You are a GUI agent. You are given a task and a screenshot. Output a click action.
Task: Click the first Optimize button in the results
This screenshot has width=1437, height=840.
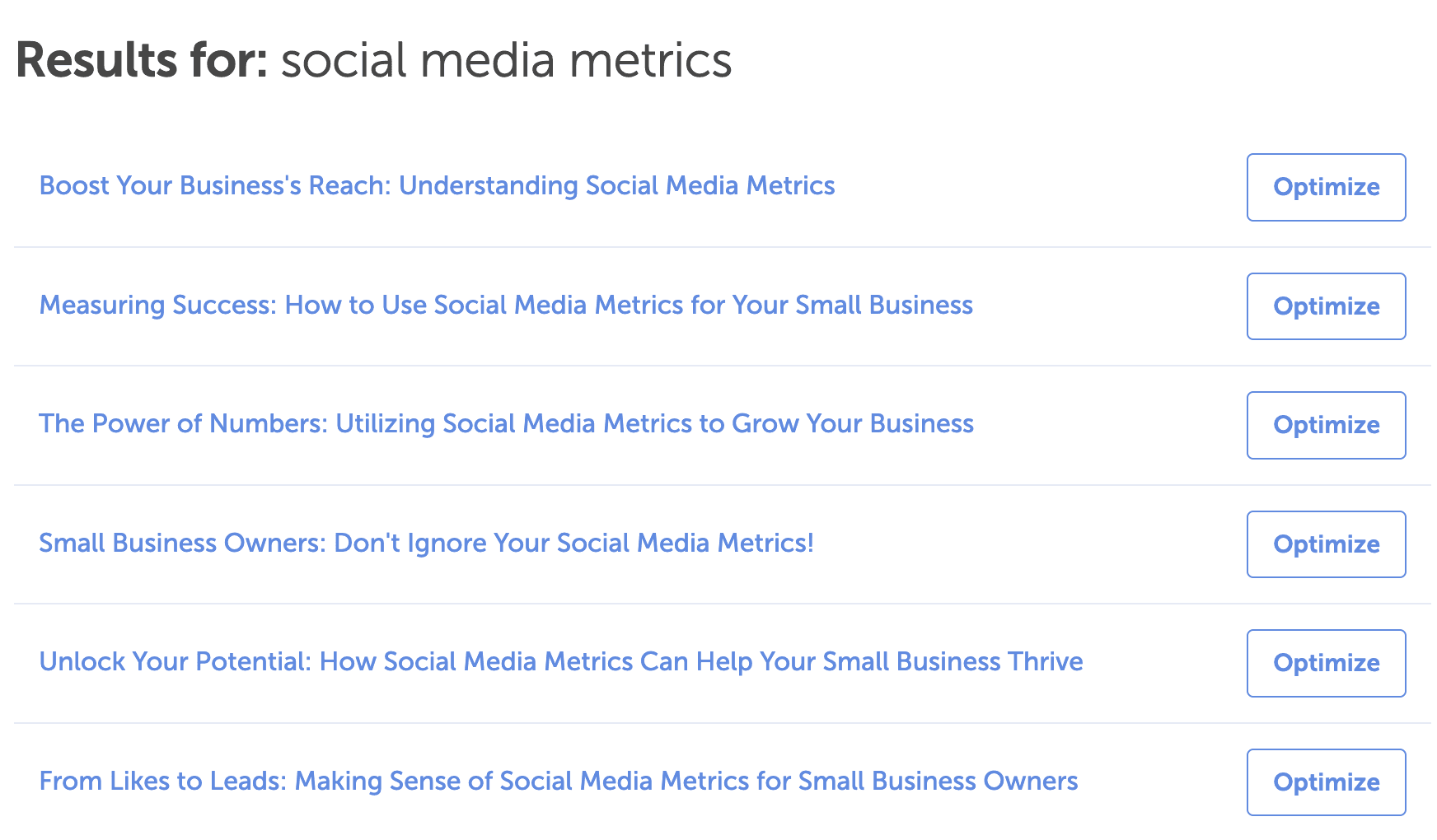(1326, 187)
